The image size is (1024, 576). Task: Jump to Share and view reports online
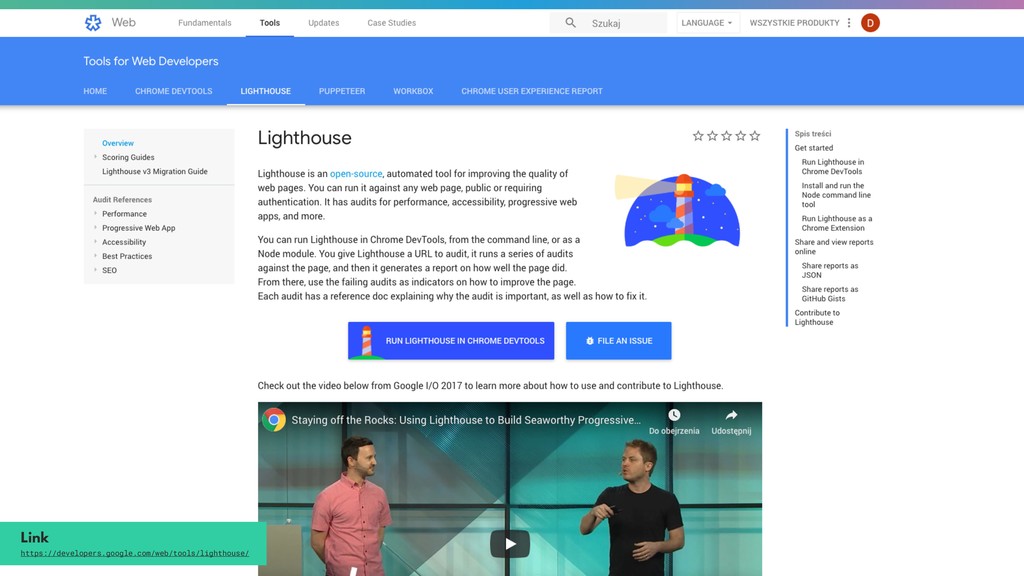pos(834,247)
